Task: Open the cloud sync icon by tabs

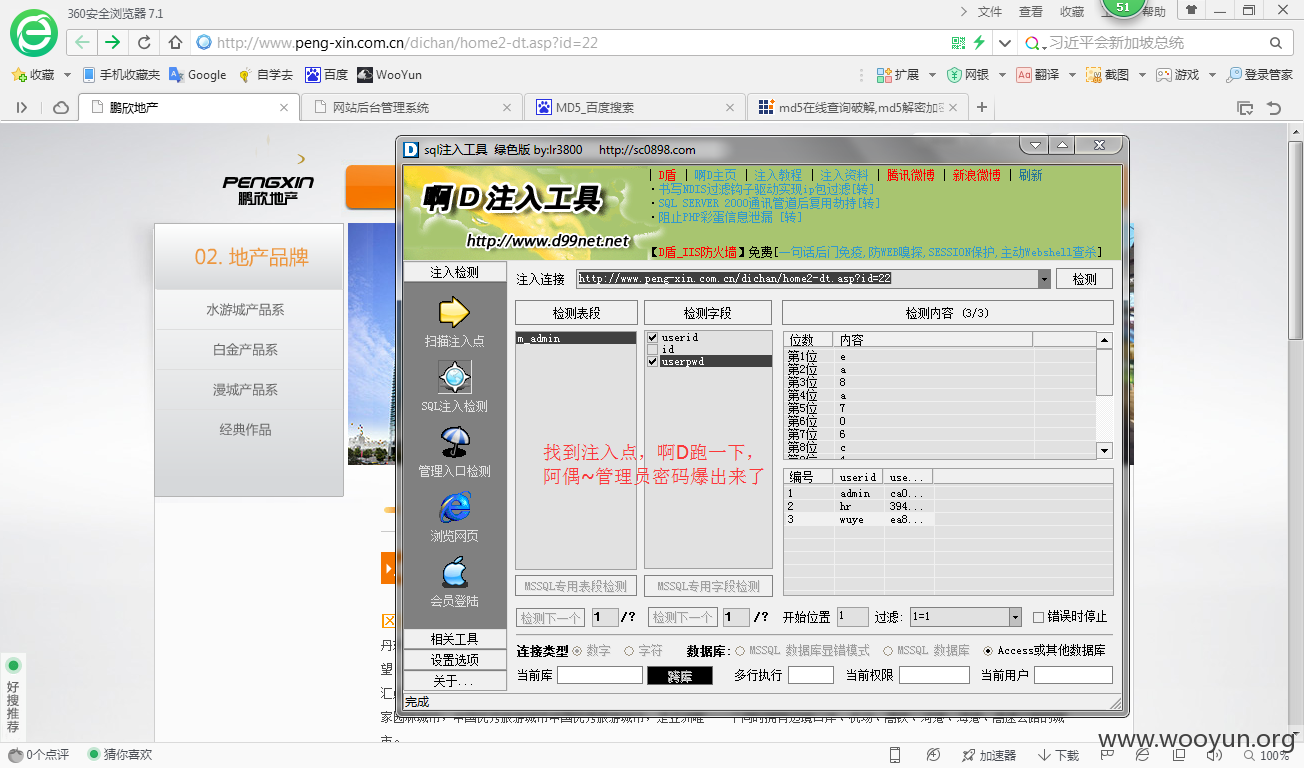Action: pos(61,107)
